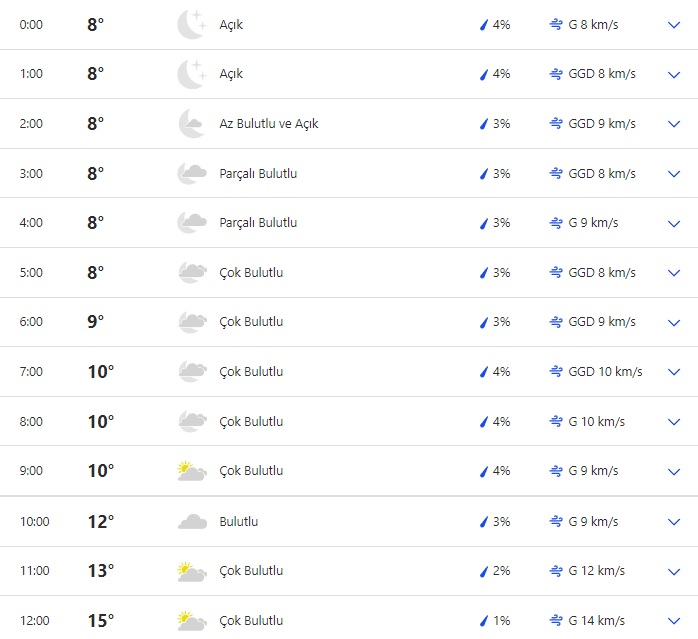Click the sun-and-cloud icon at 9:00
Image resolution: width=698 pixels, height=639 pixels.
(191, 471)
